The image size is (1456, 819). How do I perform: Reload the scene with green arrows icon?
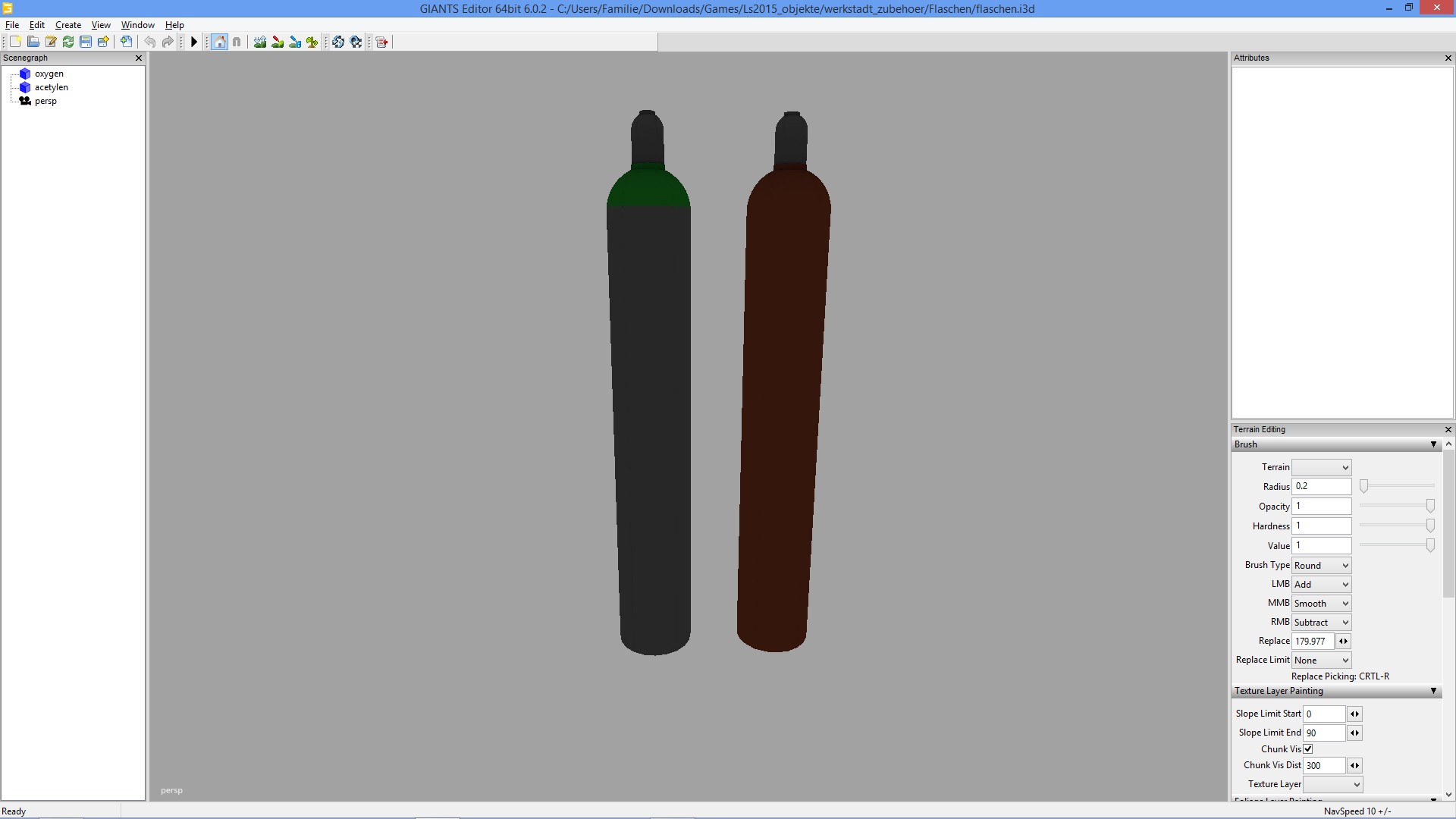pyautogui.click(x=68, y=42)
